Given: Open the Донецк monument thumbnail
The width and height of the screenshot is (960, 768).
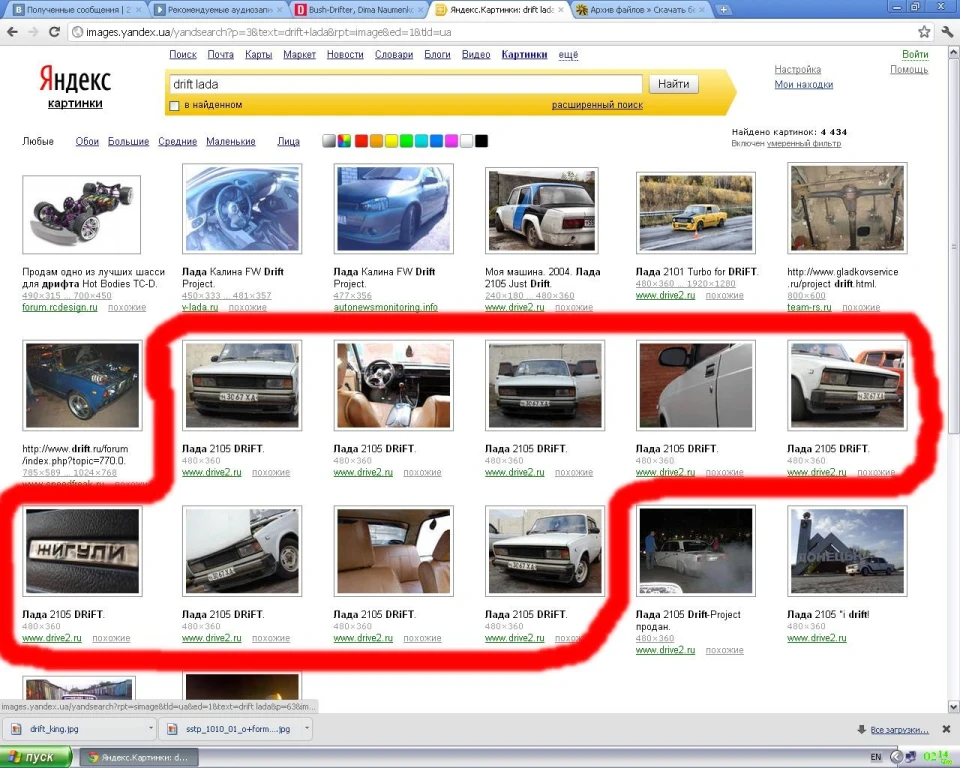Looking at the screenshot, I should [x=847, y=551].
